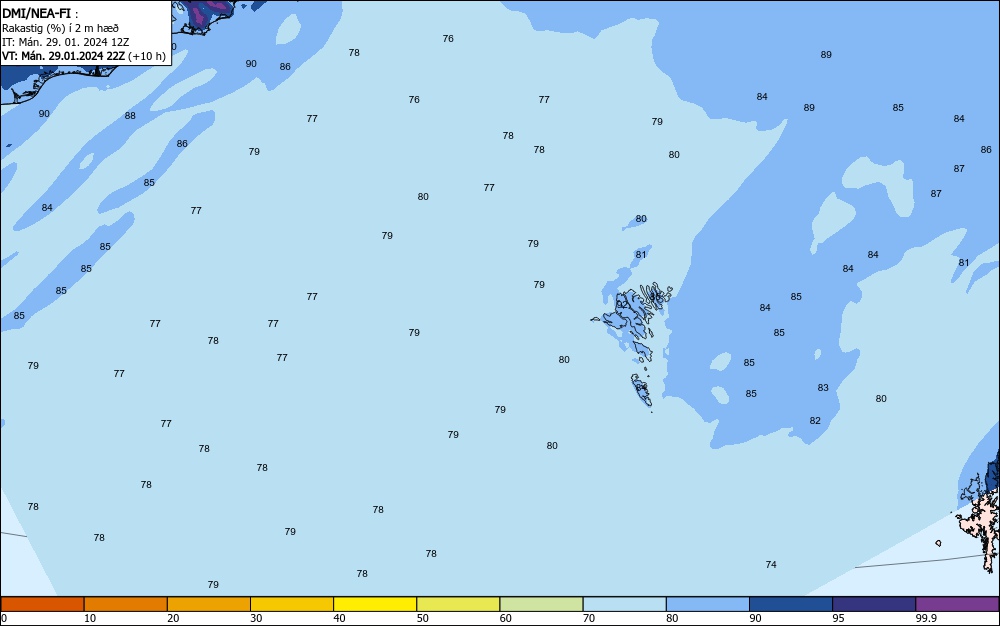Click legend tick label "95"
The image size is (1000, 626).
point(838,618)
